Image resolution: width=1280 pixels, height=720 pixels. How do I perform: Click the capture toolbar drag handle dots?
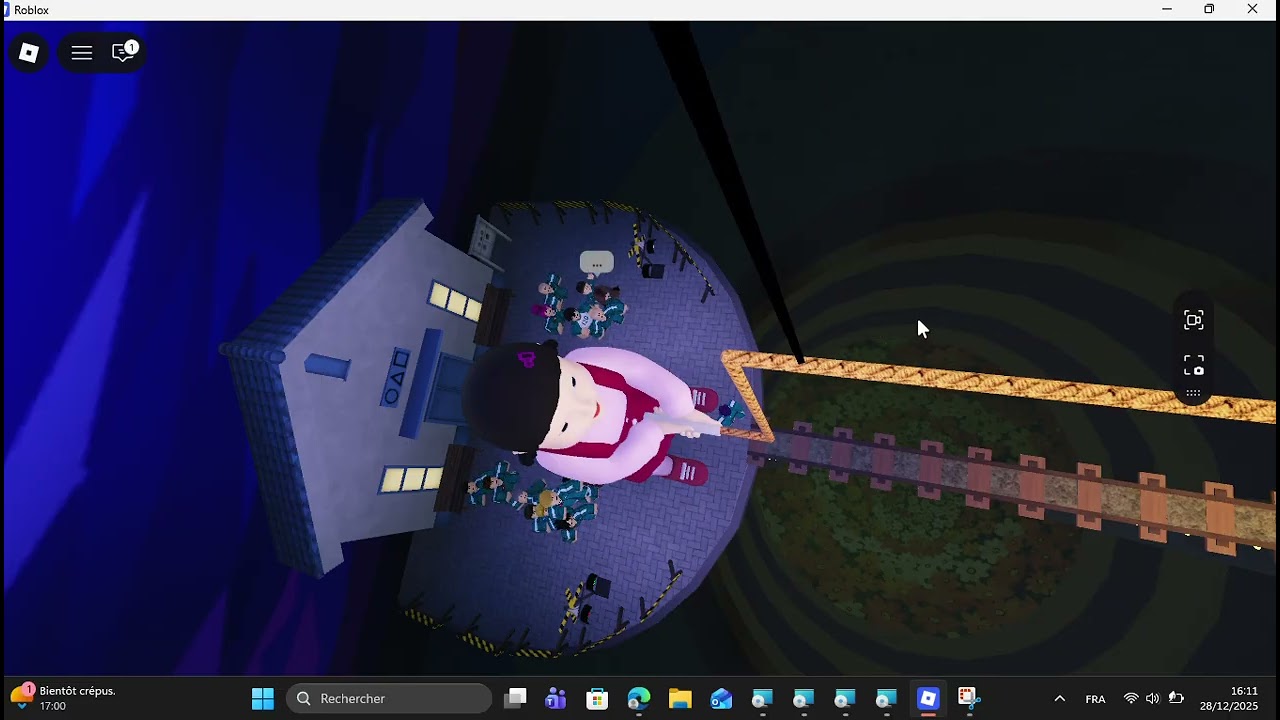click(1194, 393)
